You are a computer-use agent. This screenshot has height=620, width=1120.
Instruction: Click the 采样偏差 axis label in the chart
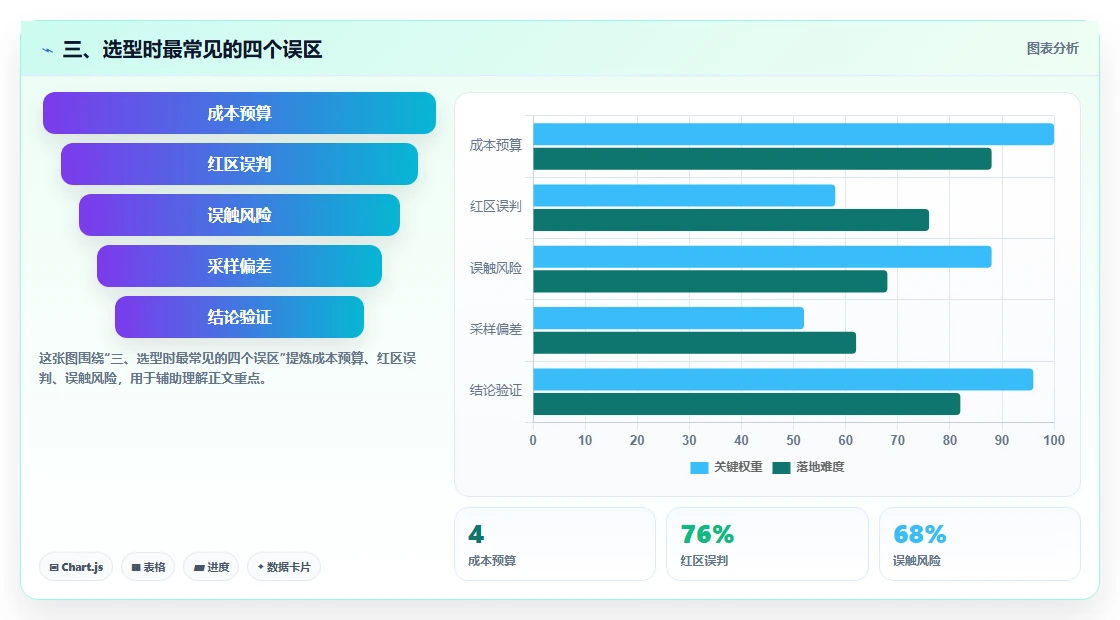coord(496,329)
